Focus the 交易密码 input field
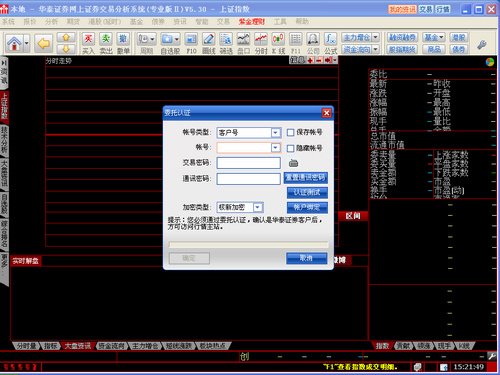500x375 pixels. pyautogui.click(x=248, y=163)
